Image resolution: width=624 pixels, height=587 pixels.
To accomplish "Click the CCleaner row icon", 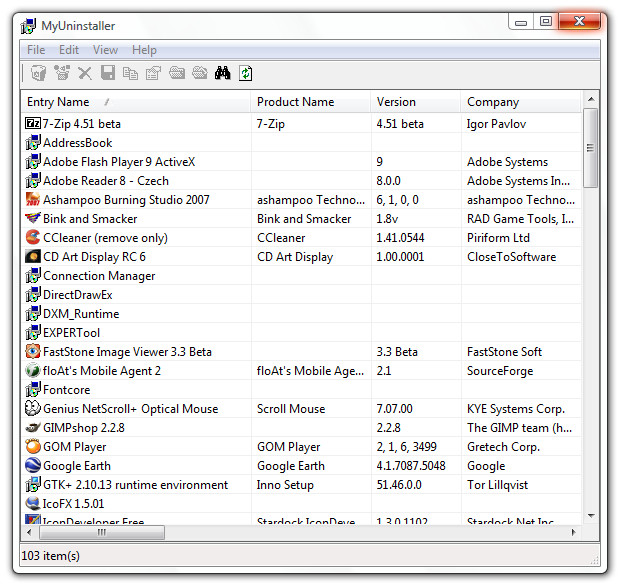I will (33, 237).
